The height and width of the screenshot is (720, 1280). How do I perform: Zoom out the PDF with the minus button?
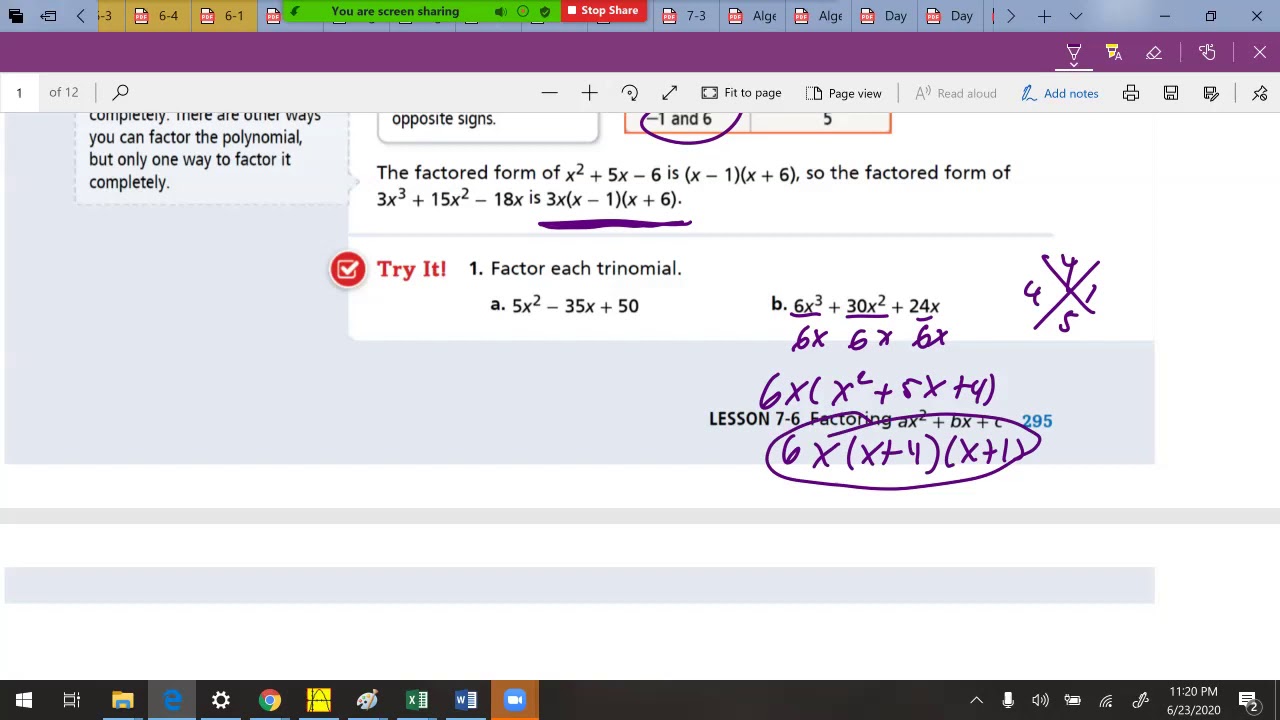coord(549,93)
